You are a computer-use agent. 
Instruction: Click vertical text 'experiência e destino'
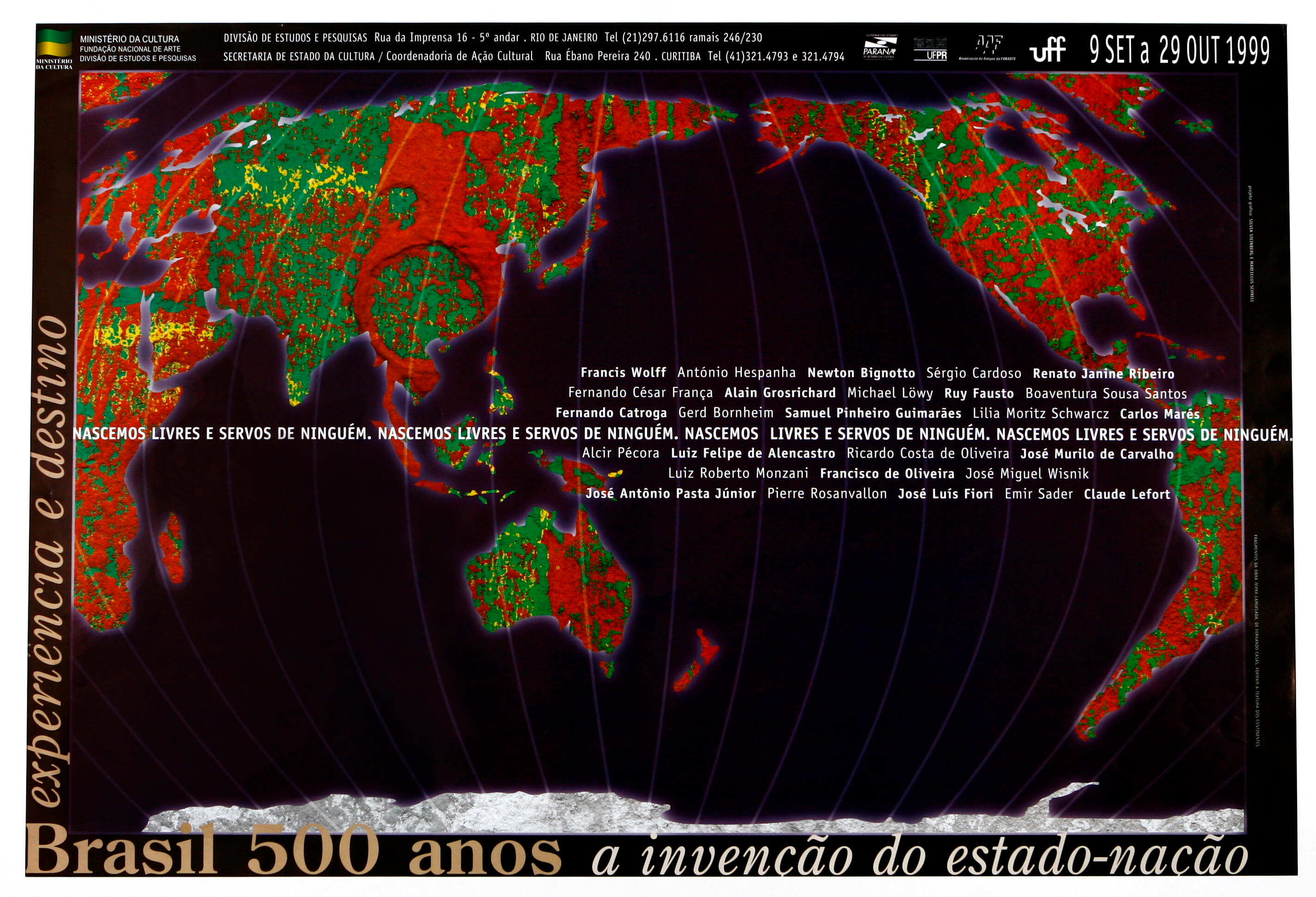tap(50, 561)
